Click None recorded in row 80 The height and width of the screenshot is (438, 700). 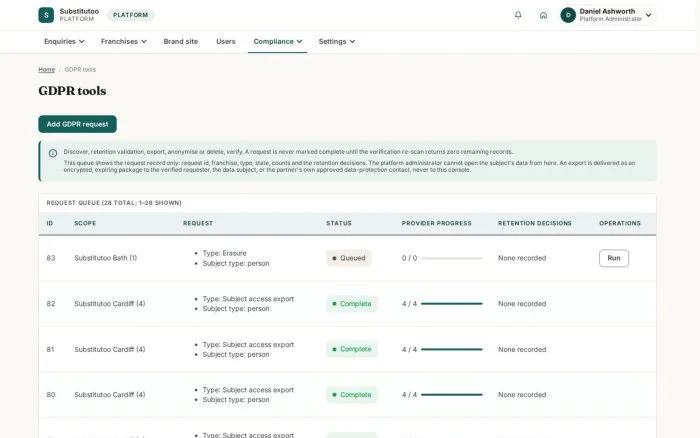point(522,395)
